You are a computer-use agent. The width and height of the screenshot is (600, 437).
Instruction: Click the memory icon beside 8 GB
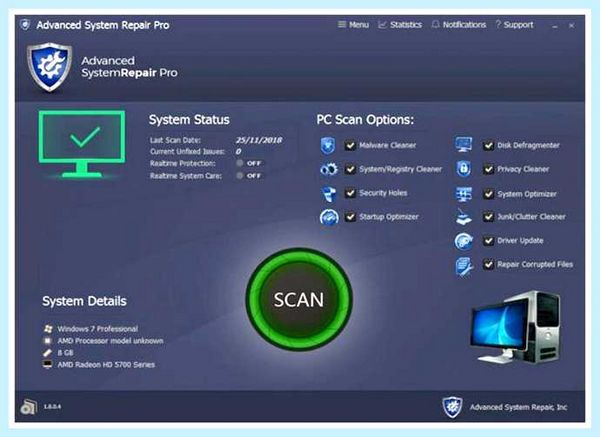point(47,352)
